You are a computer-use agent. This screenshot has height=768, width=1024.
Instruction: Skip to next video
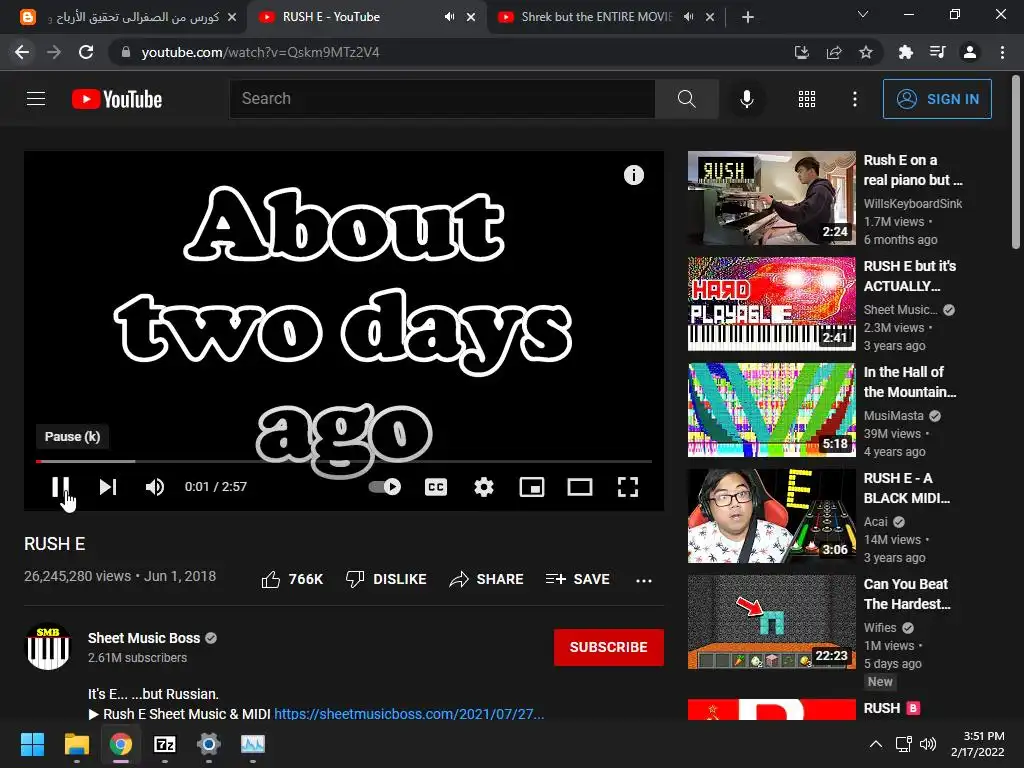tap(108, 487)
